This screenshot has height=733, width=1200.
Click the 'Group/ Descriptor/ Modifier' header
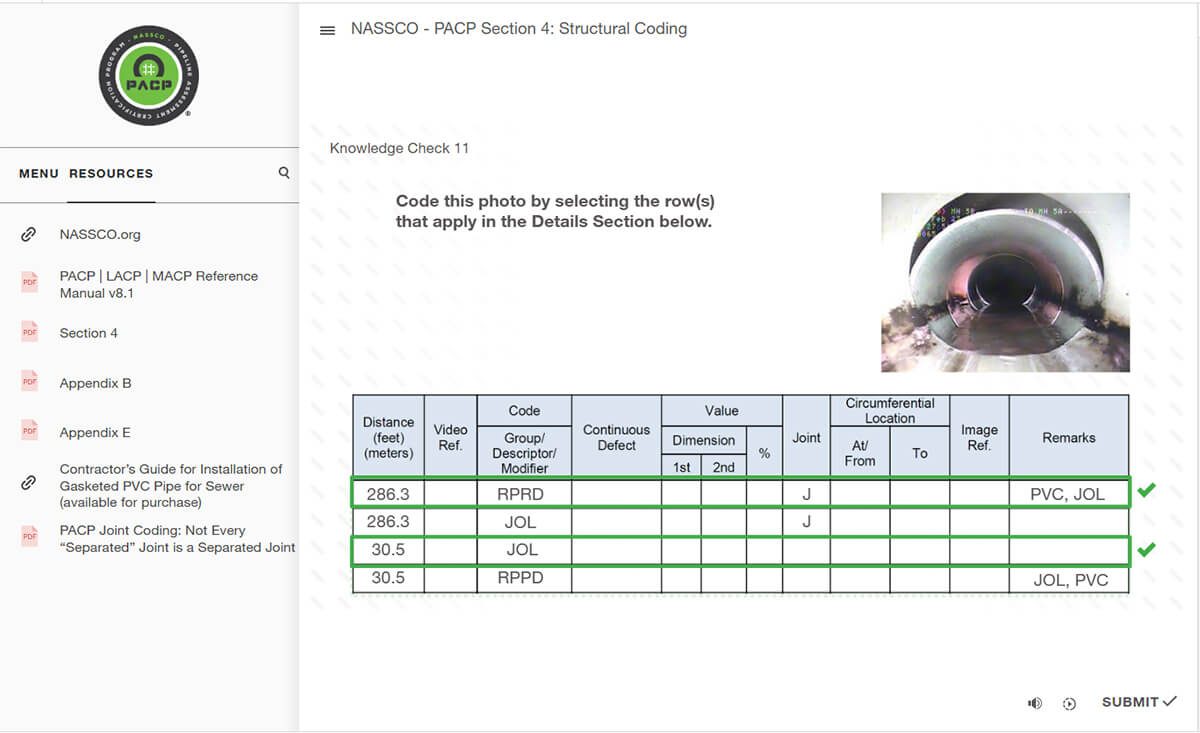point(524,453)
